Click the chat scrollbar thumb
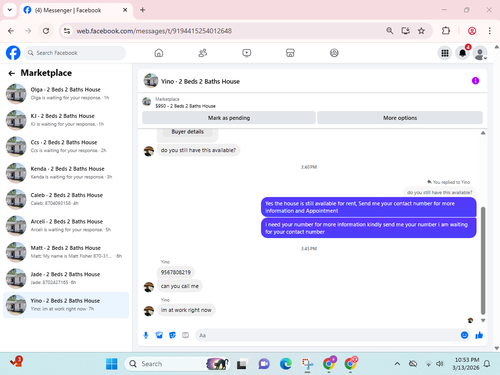 (x=483, y=260)
